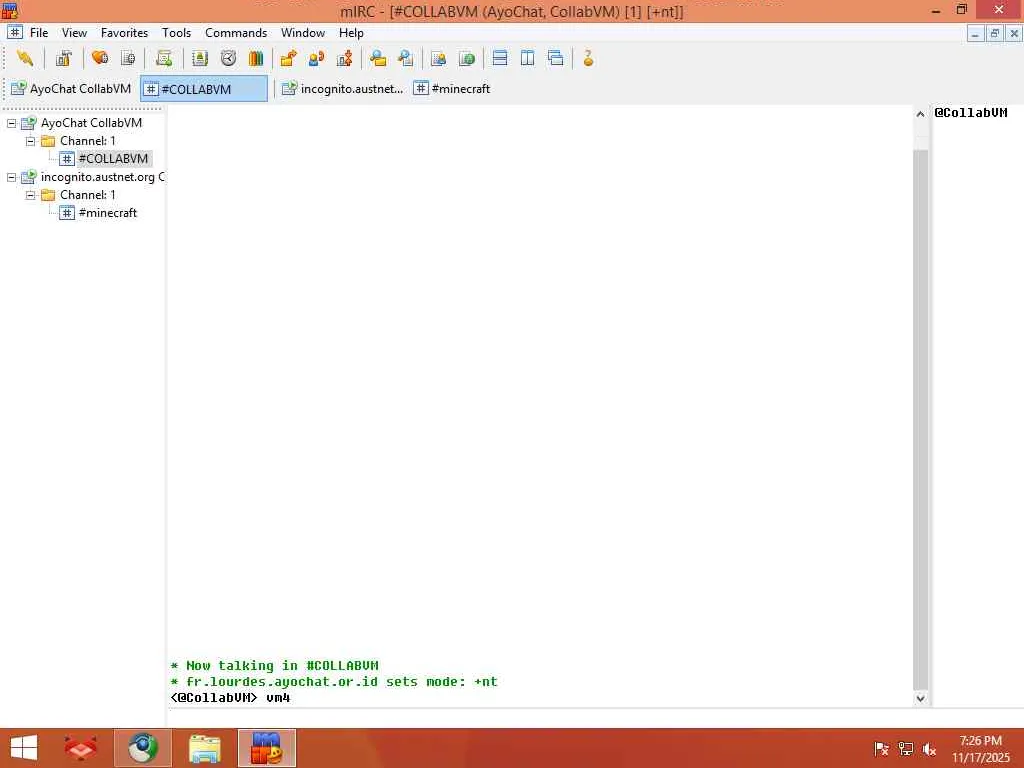Viewport: 1024px width, 768px height.
Task: Select the Channel: 1 folder under incognito.austnet.org
Action: click(88, 195)
